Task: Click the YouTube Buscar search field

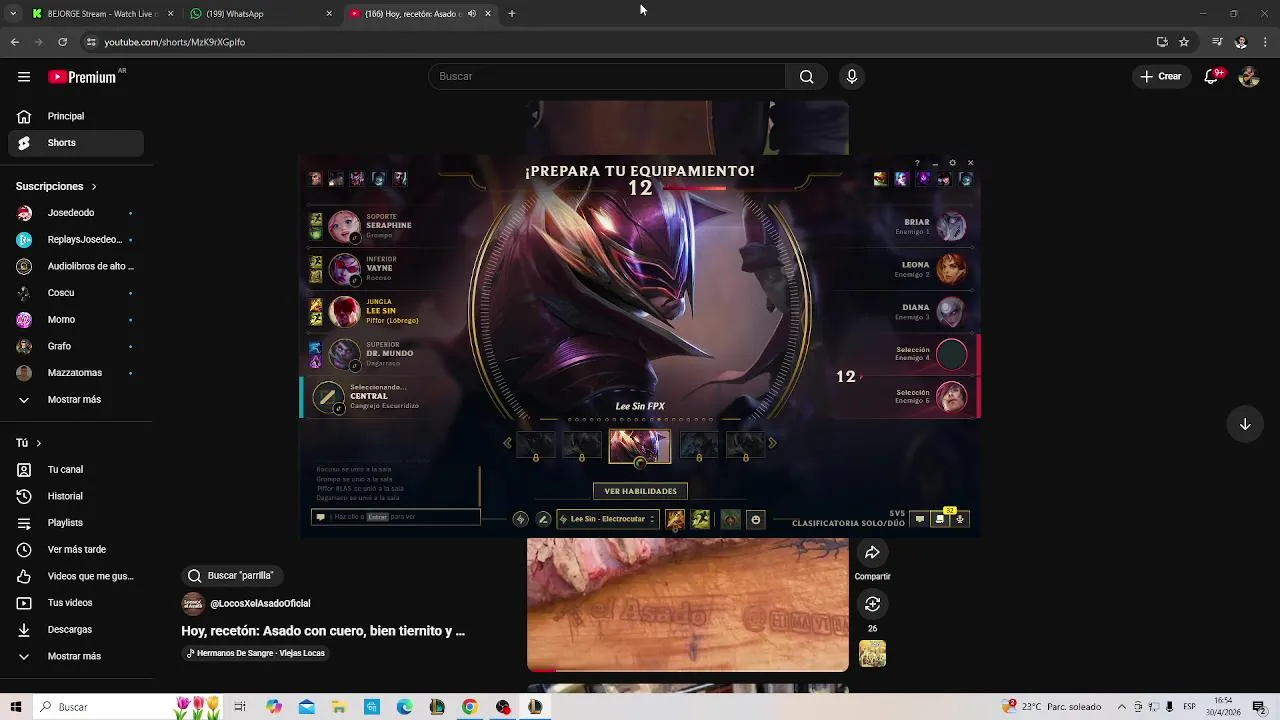Action: pyautogui.click(x=608, y=77)
